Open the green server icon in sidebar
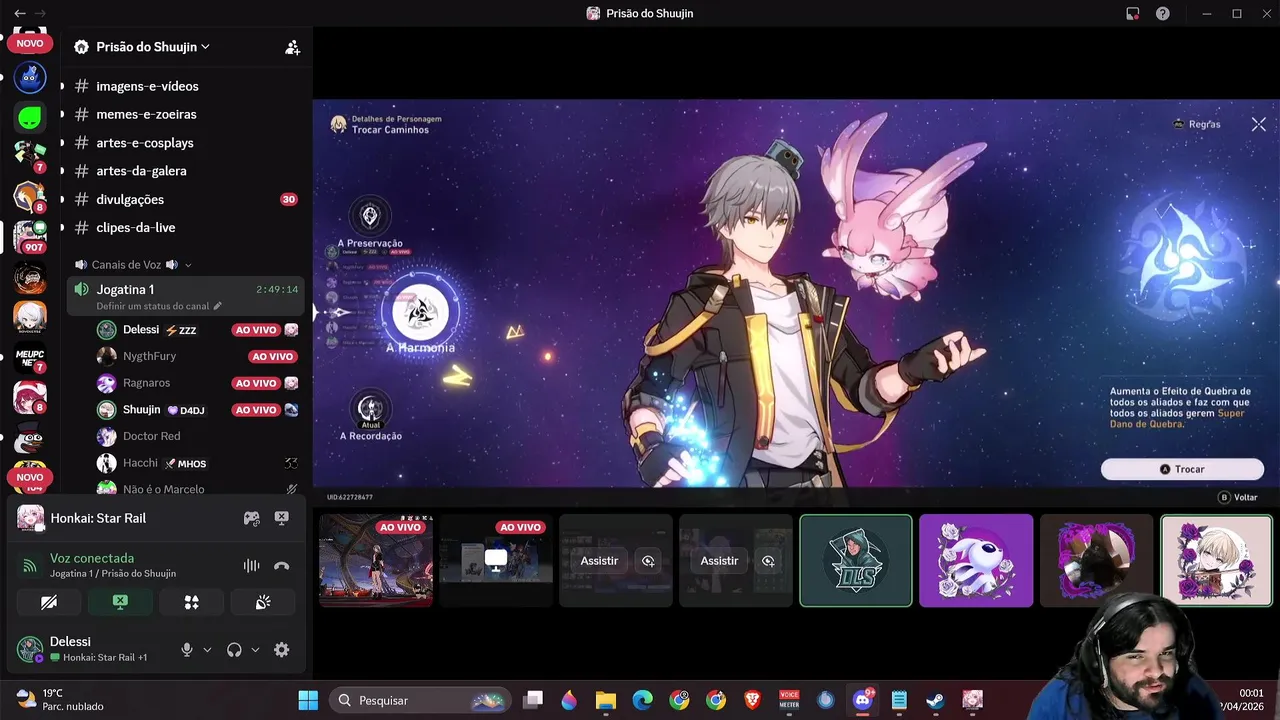Screen dimensions: 1280x720 pyautogui.click(x=30, y=118)
